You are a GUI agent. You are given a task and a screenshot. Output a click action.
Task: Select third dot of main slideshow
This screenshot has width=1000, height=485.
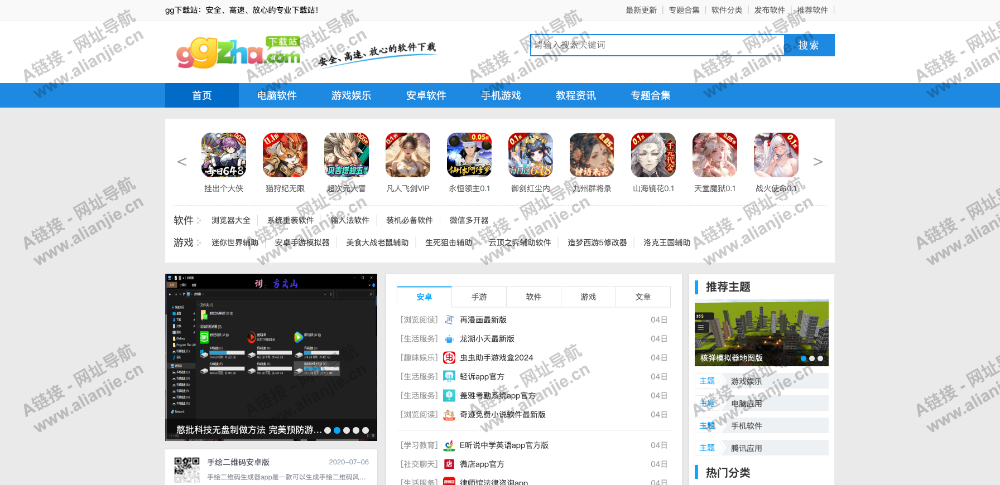coord(346,431)
